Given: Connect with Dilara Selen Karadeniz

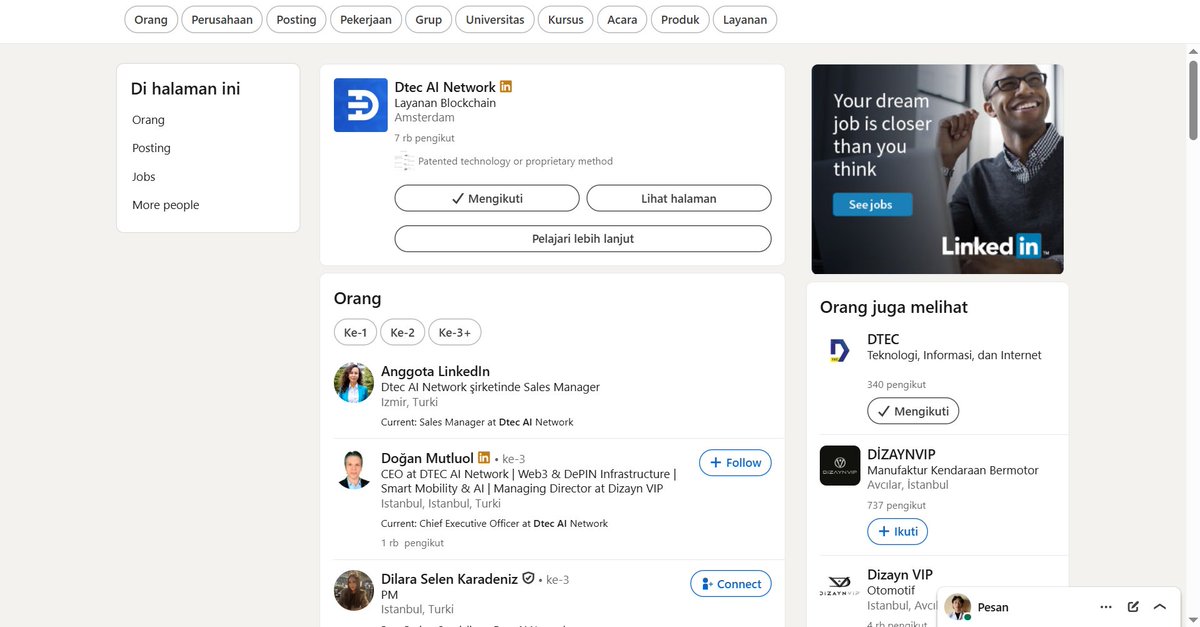Looking at the screenshot, I should 731,584.
